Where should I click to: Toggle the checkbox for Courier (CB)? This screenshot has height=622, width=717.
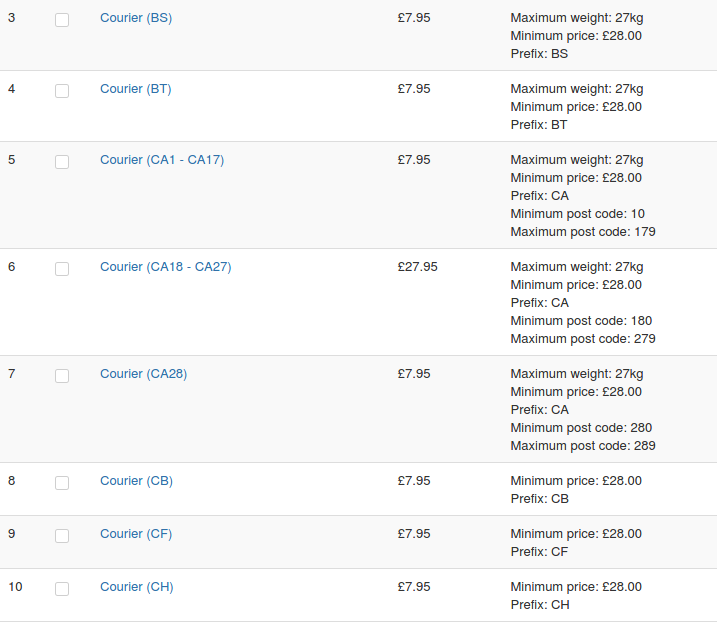click(x=62, y=482)
